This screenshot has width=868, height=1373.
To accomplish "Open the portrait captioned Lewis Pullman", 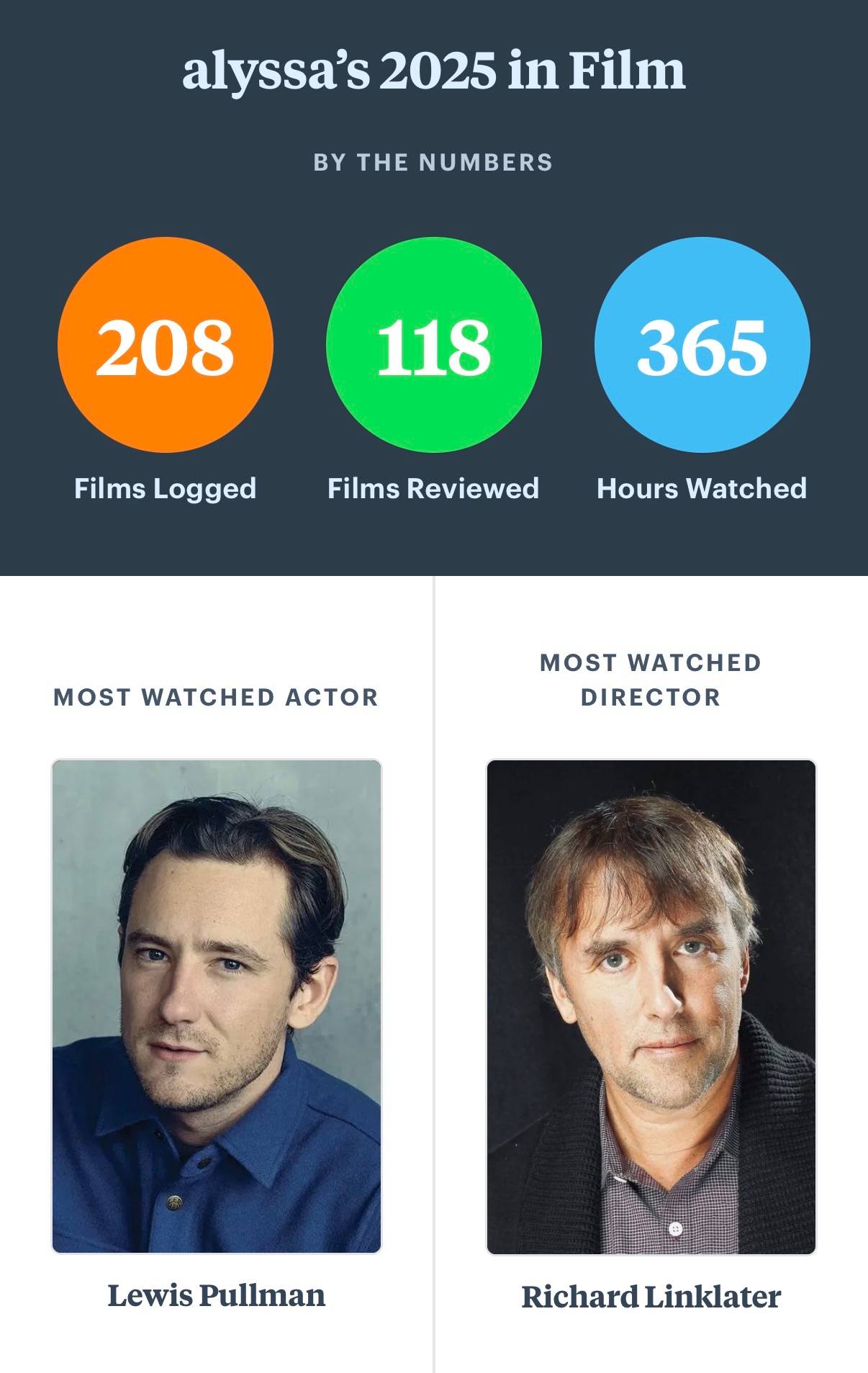I will (217, 1007).
